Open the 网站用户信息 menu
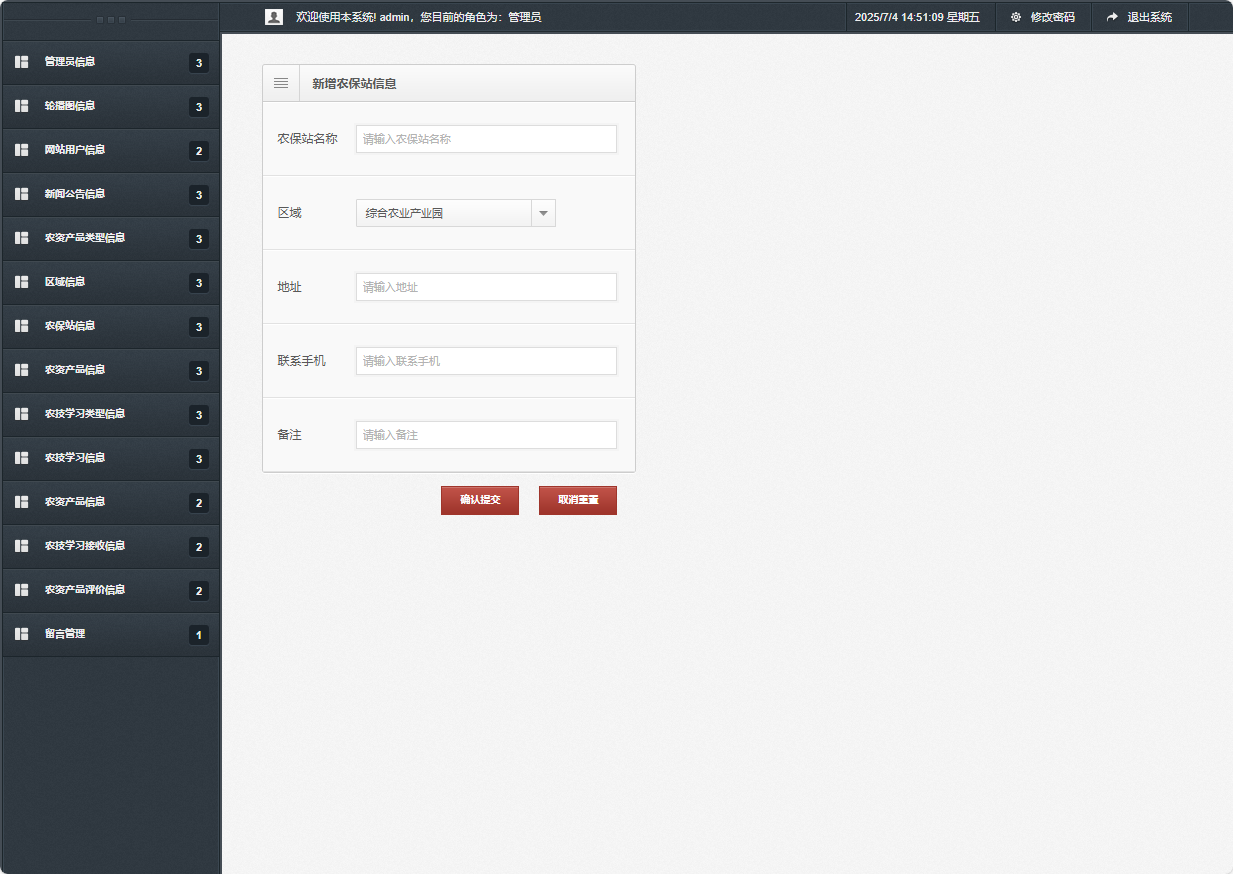Image resolution: width=1233 pixels, height=874 pixels. 110,150
